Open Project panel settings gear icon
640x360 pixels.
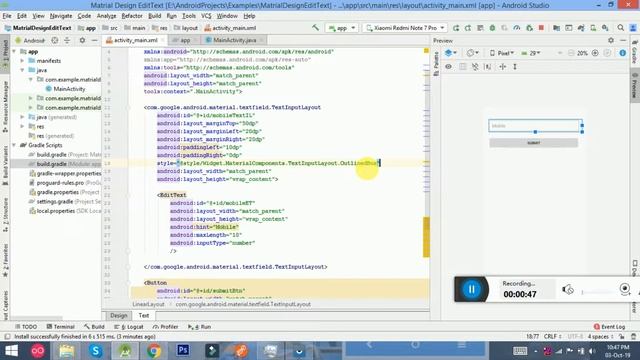tap(82, 40)
